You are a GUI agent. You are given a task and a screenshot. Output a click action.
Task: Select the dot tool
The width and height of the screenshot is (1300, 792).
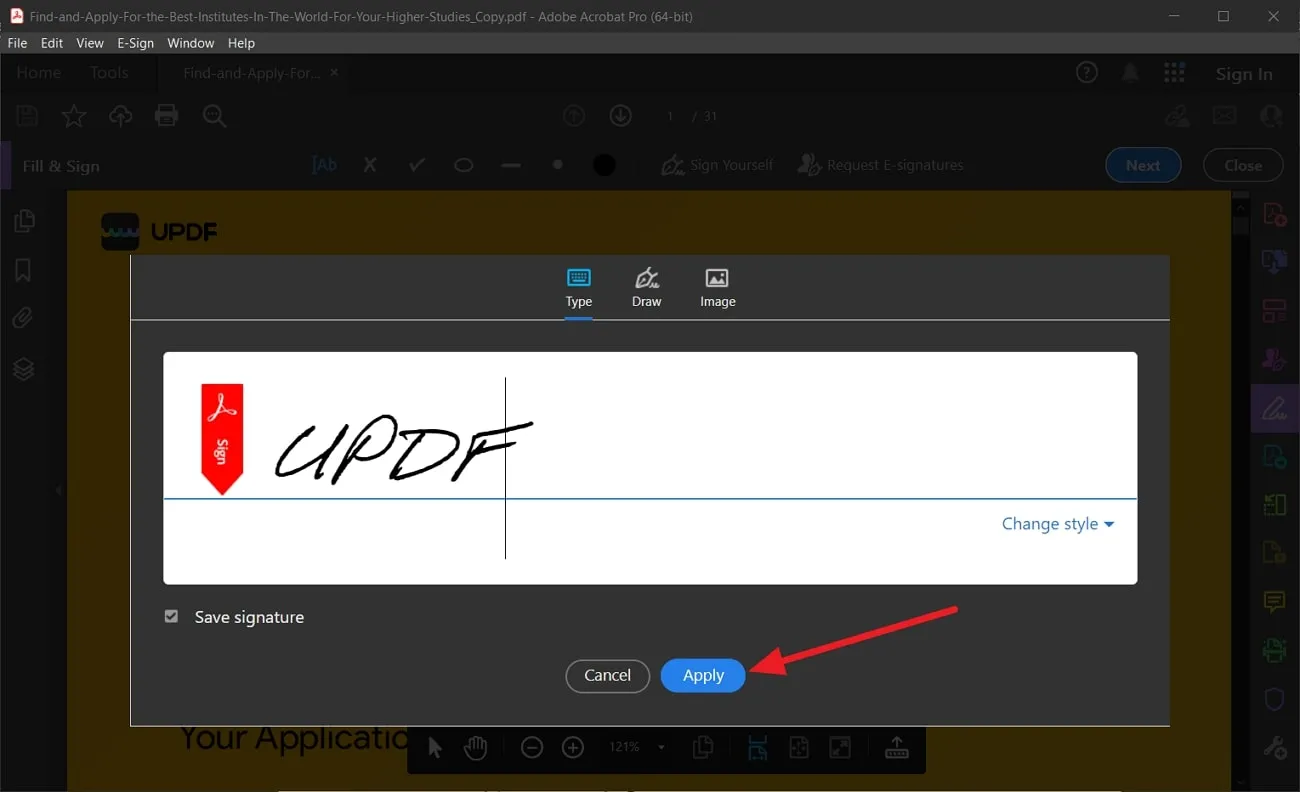[x=558, y=165]
